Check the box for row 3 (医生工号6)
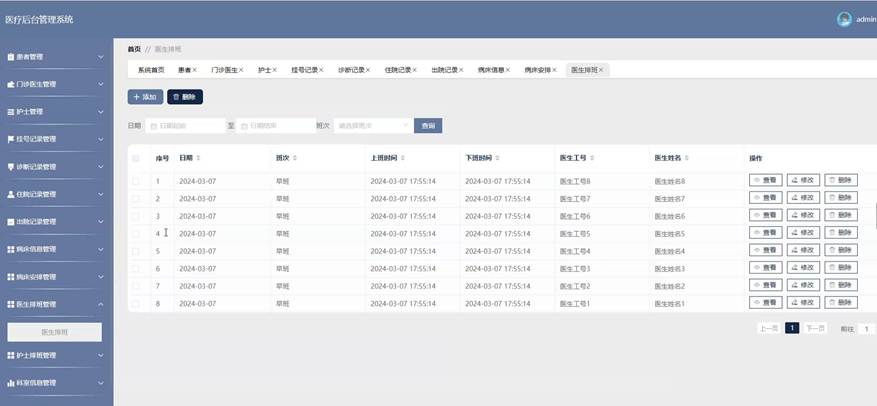Image resolution: width=877 pixels, height=406 pixels. (x=135, y=216)
